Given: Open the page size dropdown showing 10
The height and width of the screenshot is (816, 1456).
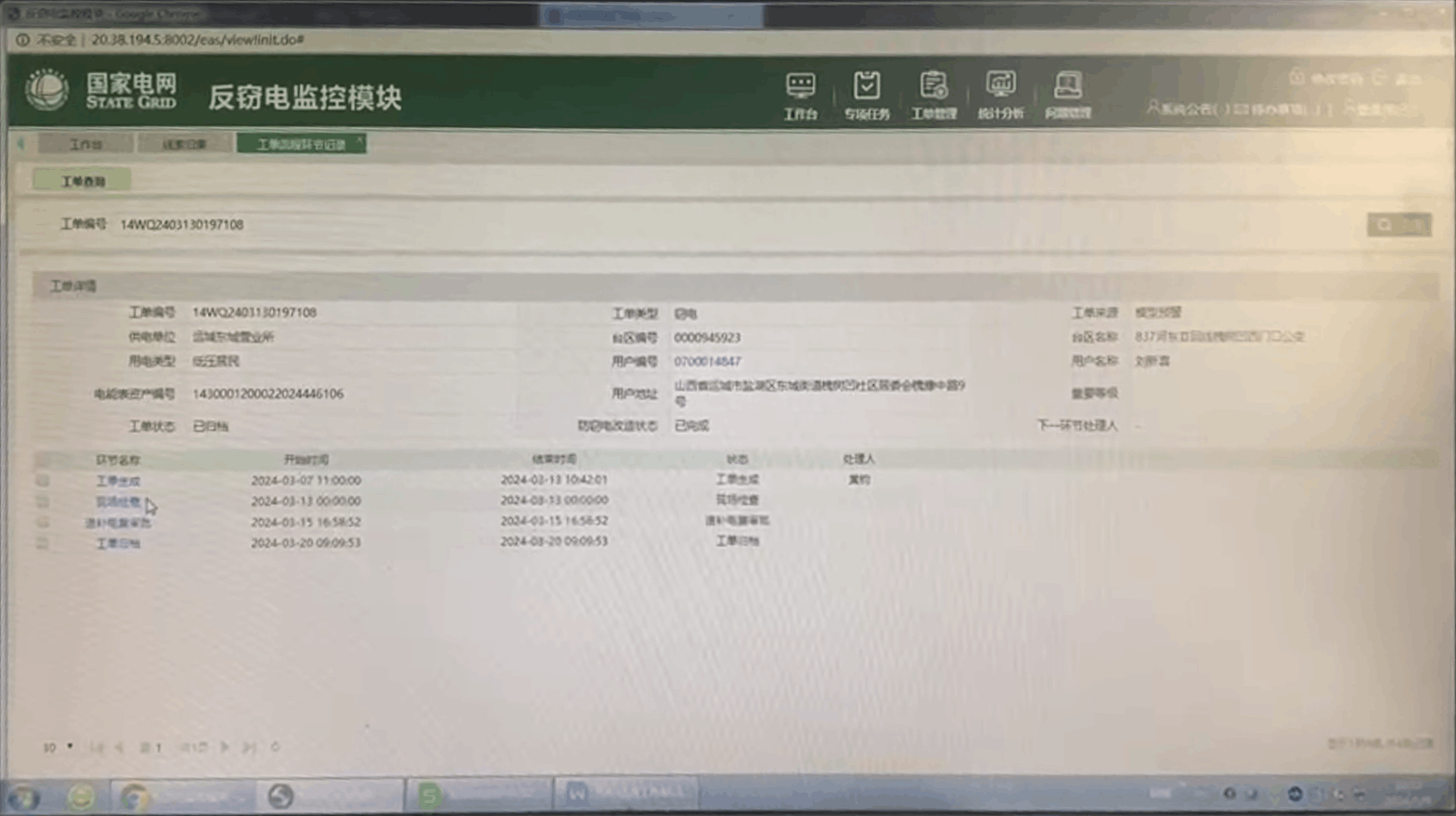Looking at the screenshot, I should [58, 746].
